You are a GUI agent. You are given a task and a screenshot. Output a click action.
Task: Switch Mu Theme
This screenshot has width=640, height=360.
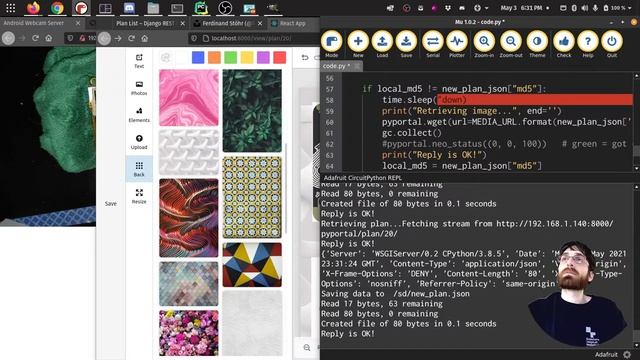pos(537,44)
